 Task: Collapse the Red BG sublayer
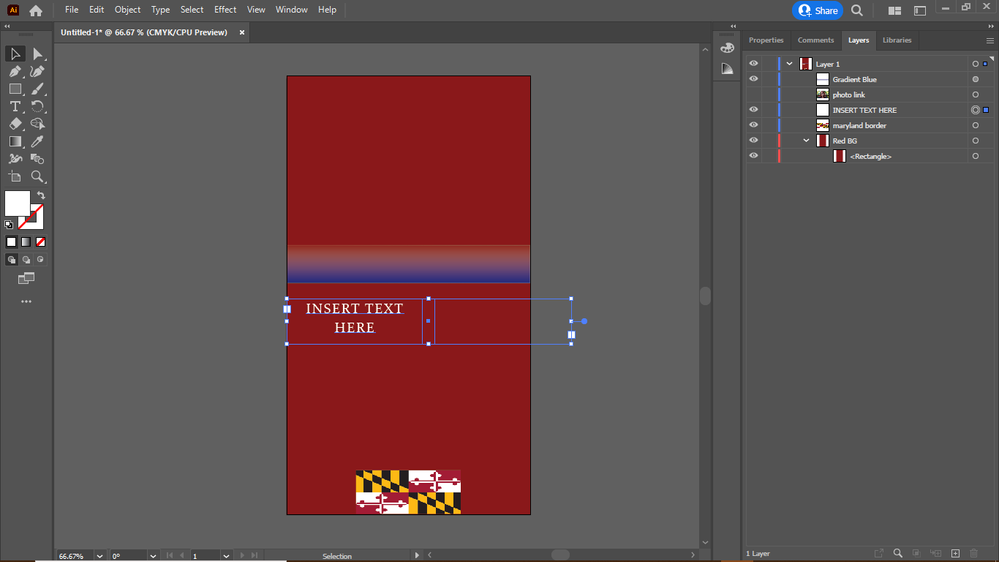coord(806,141)
